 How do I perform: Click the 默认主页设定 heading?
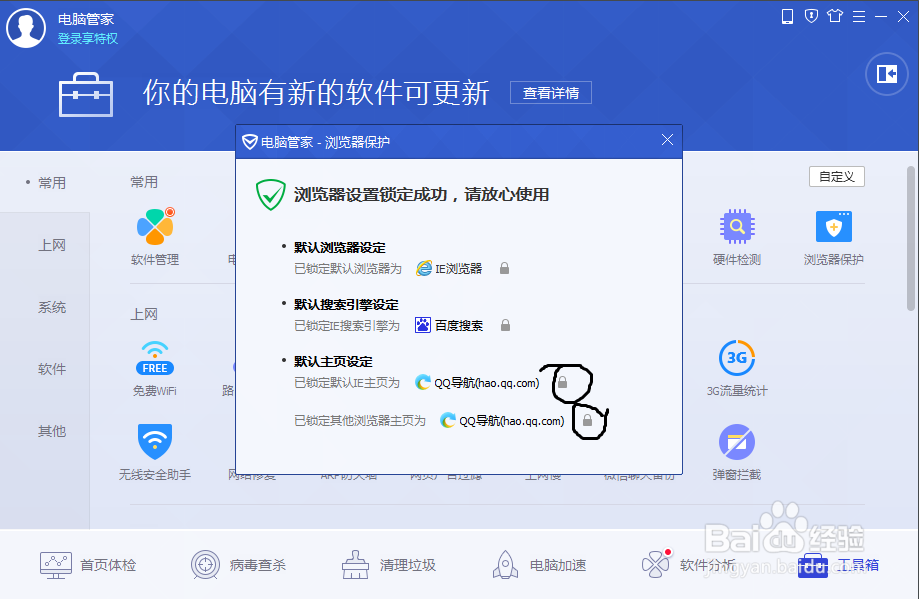click(333, 362)
